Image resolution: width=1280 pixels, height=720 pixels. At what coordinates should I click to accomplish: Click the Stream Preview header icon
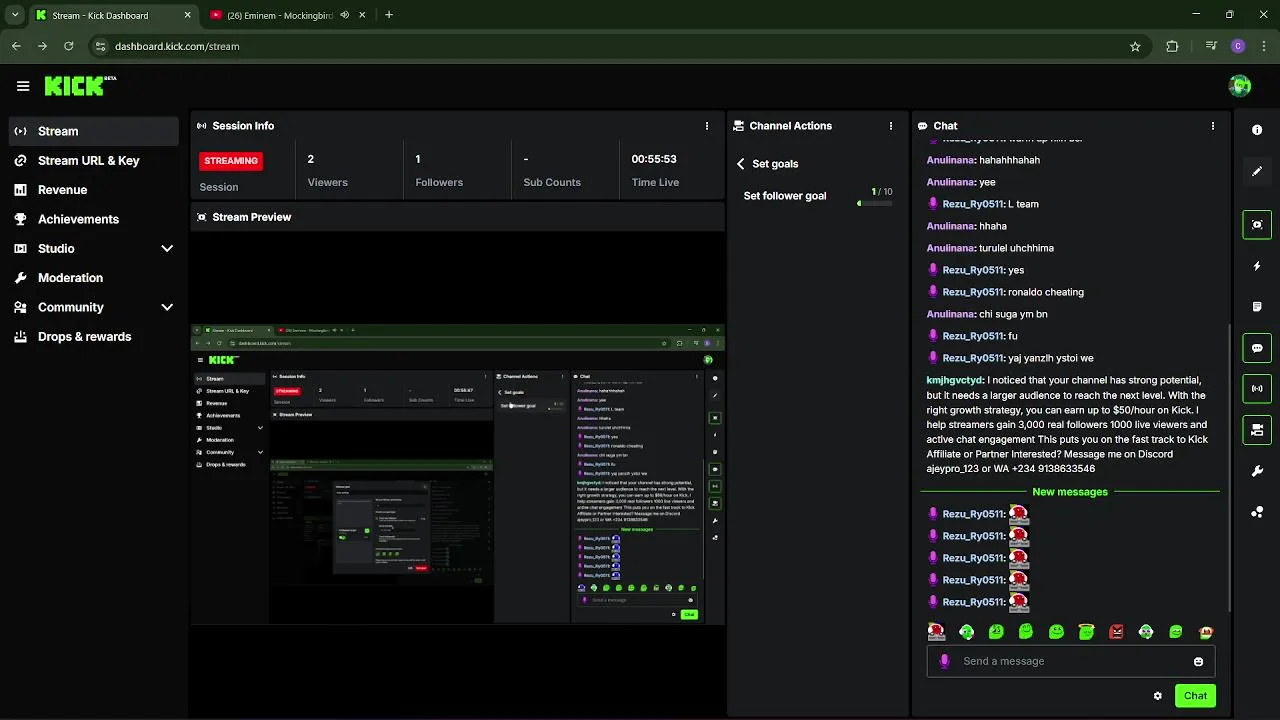tap(202, 217)
